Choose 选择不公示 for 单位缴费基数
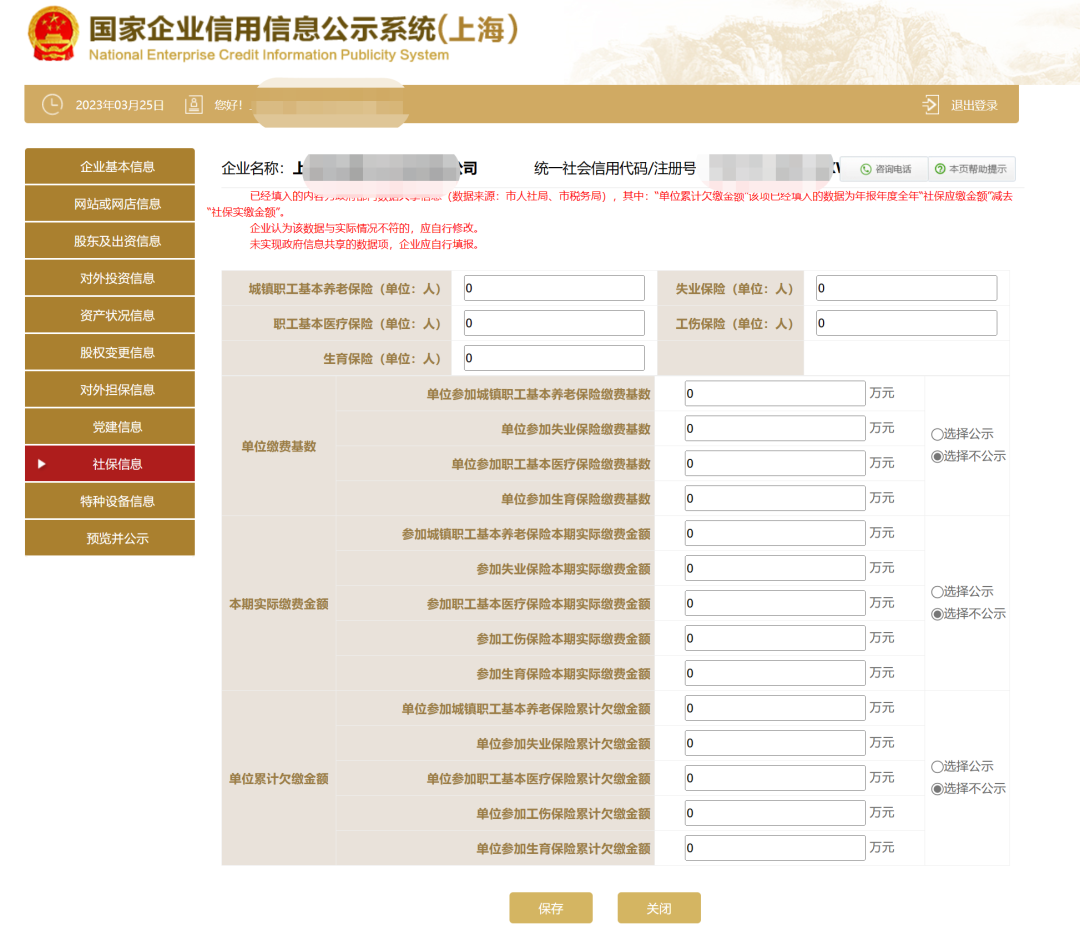This screenshot has height=930, width=1080. point(937,456)
